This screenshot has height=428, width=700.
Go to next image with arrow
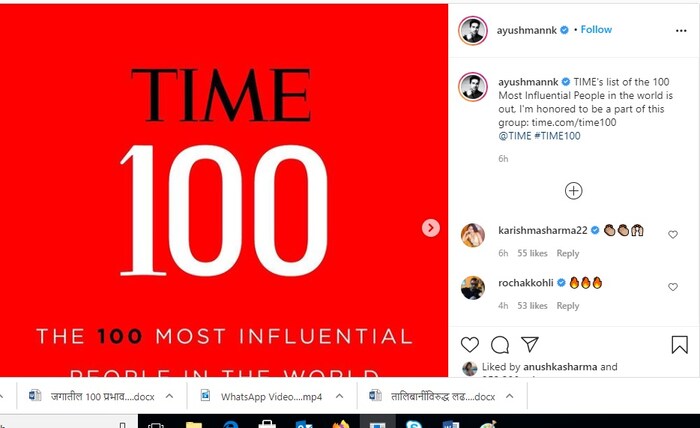[x=431, y=228]
